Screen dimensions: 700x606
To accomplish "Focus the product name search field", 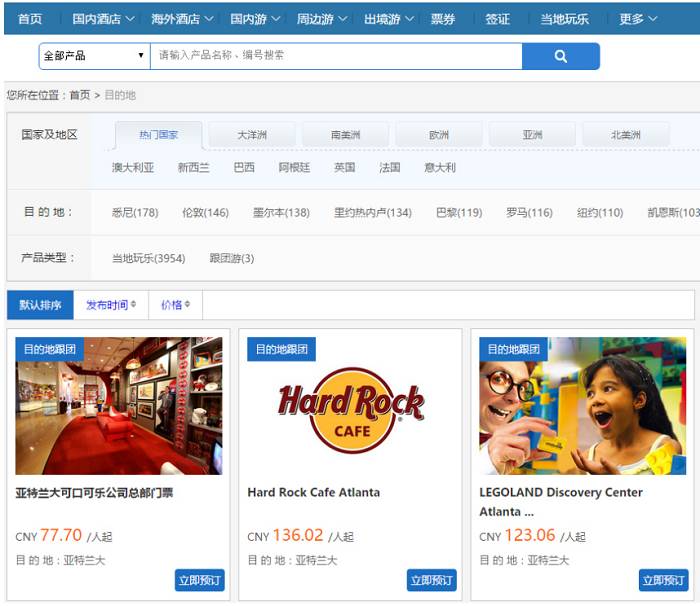I will click(x=336, y=56).
